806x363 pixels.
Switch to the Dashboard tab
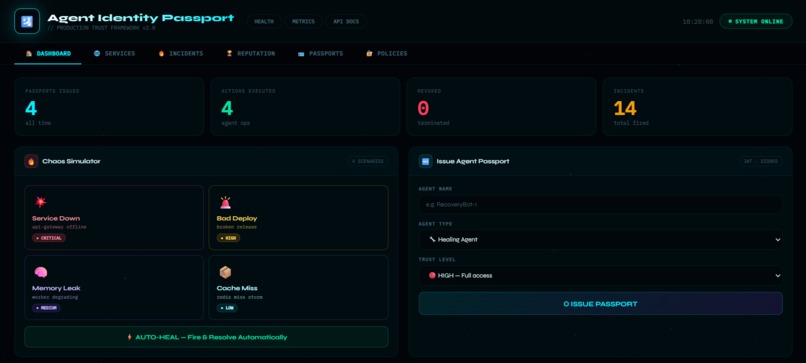click(48, 53)
